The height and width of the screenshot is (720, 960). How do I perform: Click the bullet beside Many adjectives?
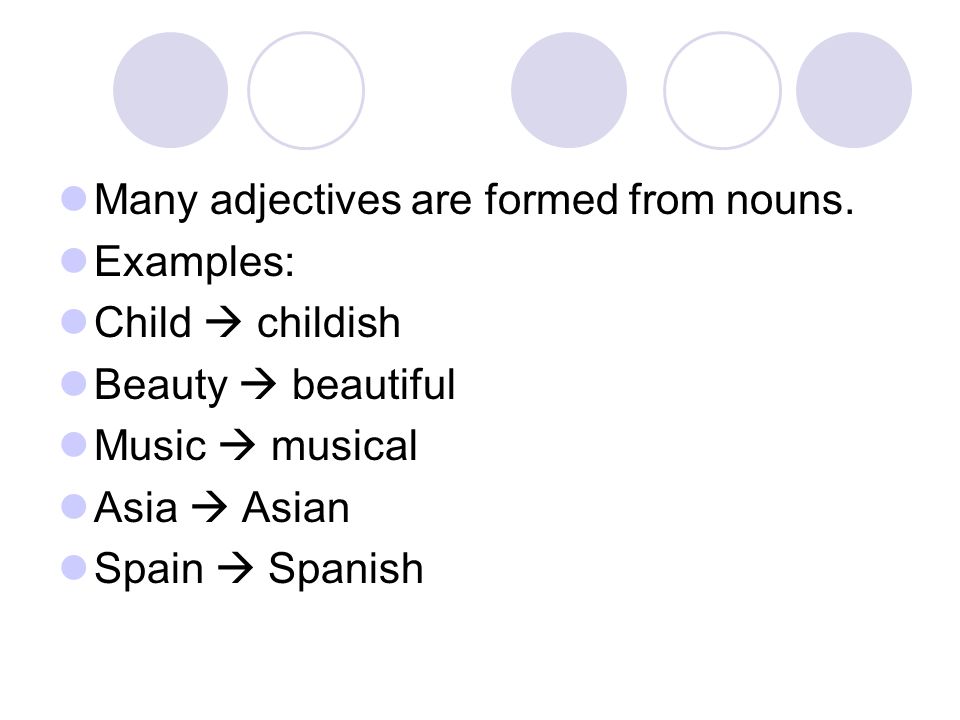73,198
